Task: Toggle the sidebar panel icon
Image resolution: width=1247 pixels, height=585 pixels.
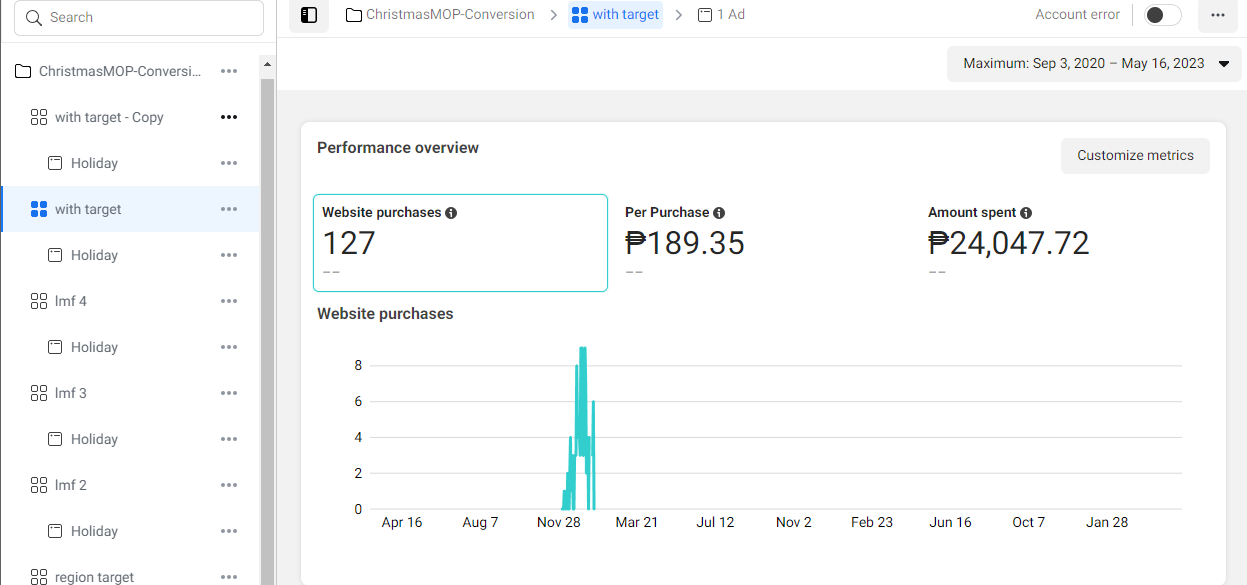Action: (309, 15)
